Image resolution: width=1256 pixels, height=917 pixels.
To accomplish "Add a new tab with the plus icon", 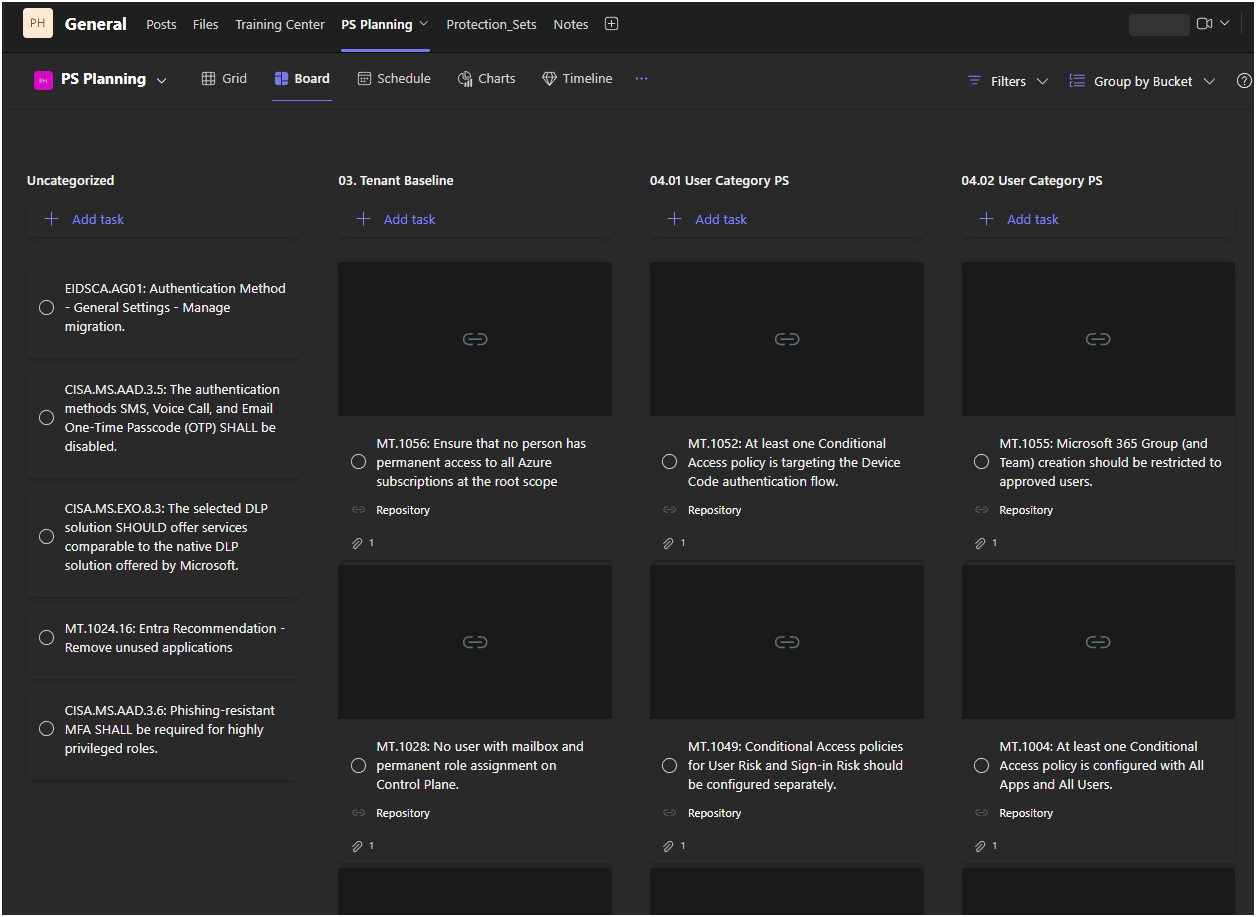I will pos(611,22).
